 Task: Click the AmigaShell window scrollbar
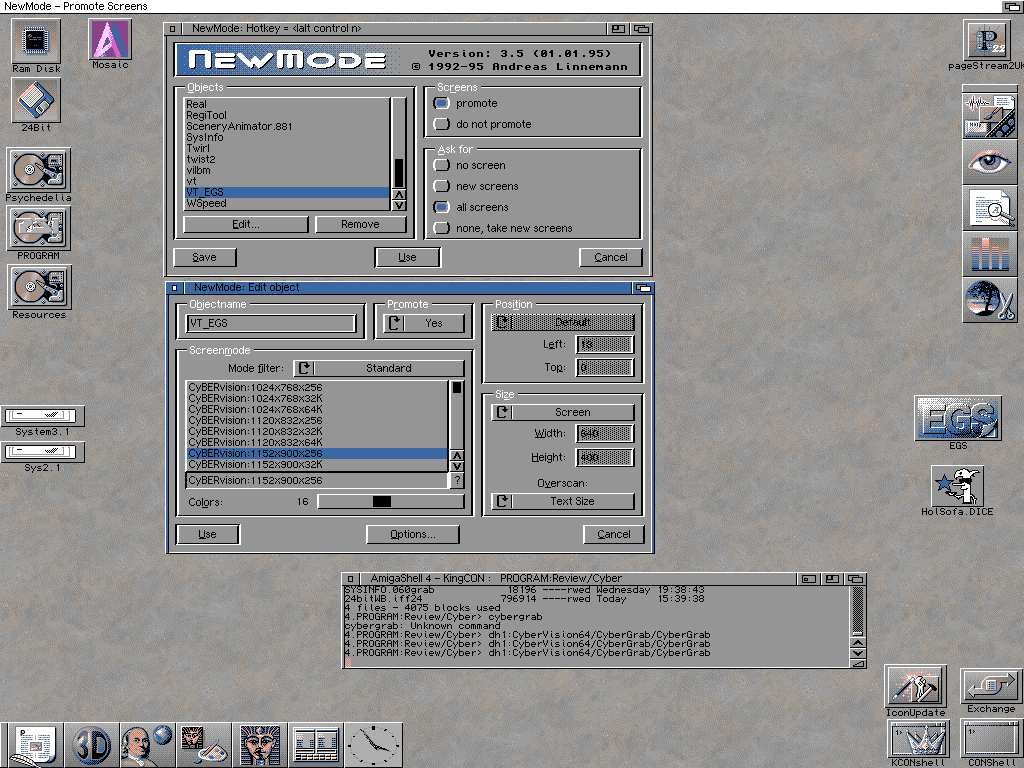coord(857,611)
